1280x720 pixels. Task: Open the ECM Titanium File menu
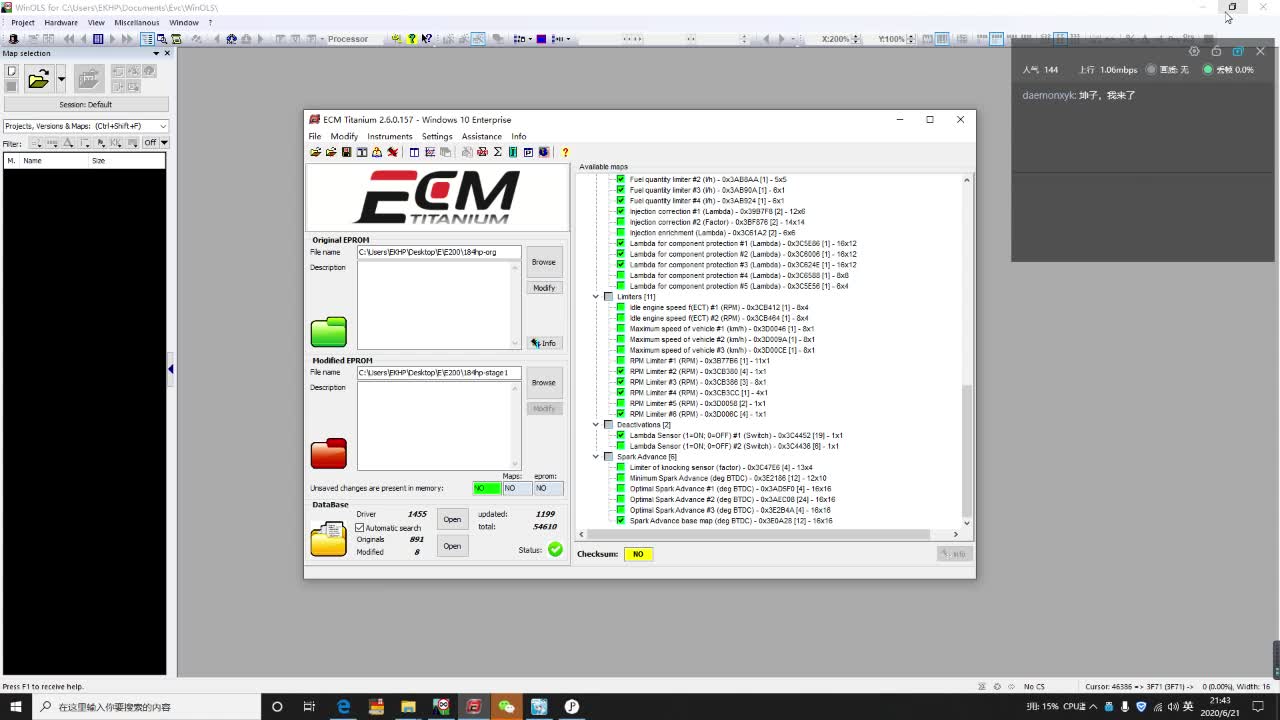point(315,136)
